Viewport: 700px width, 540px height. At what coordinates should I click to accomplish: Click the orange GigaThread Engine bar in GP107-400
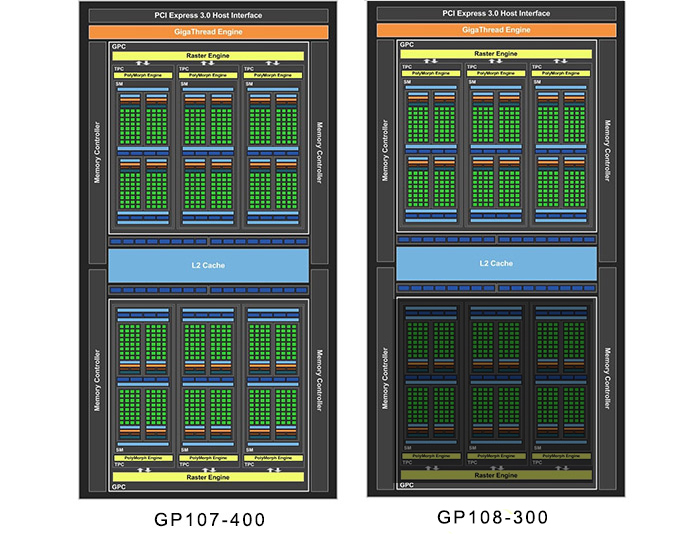pos(208,32)
